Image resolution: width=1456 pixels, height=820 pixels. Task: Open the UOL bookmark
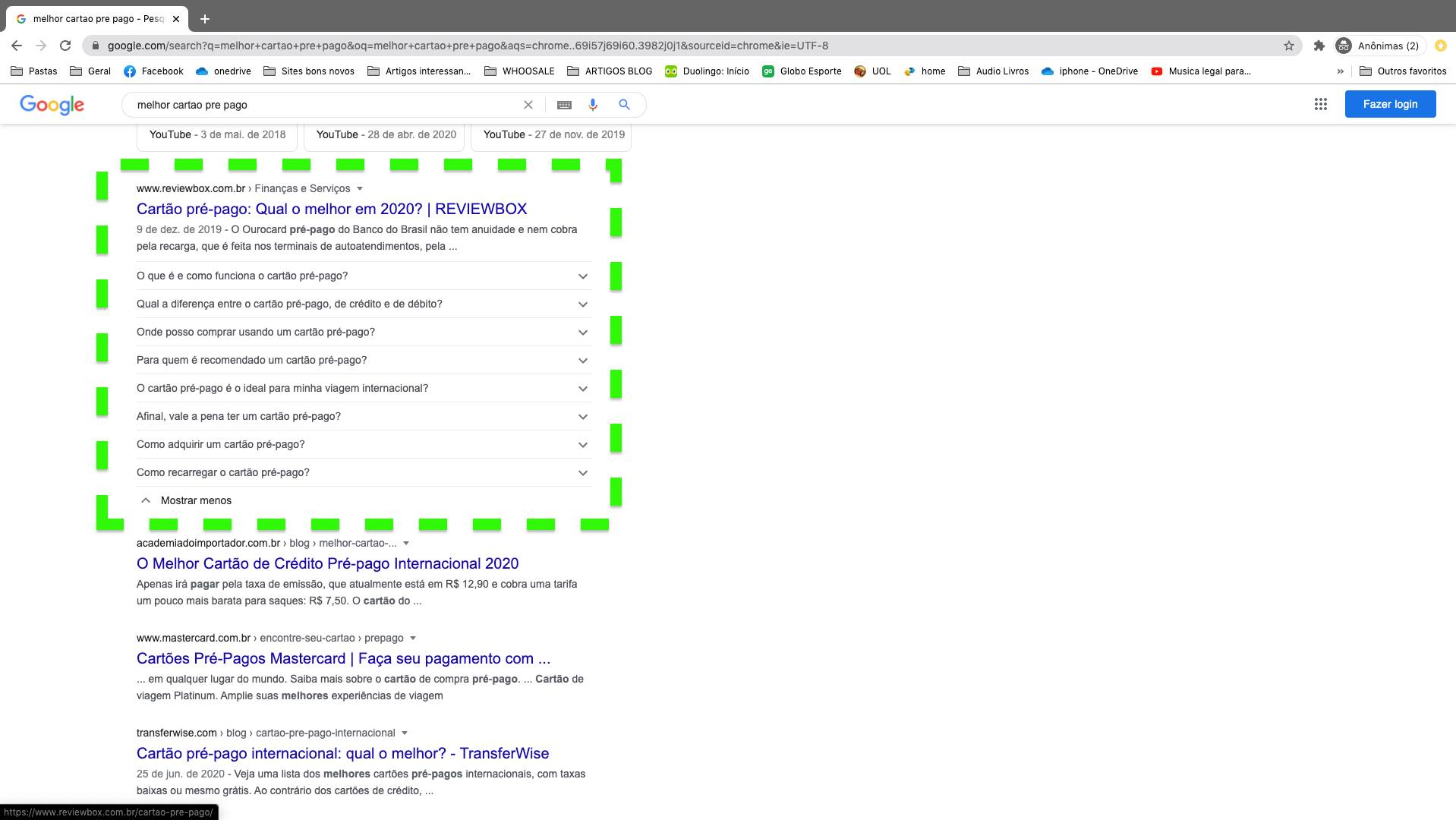(x=872, y=71)
